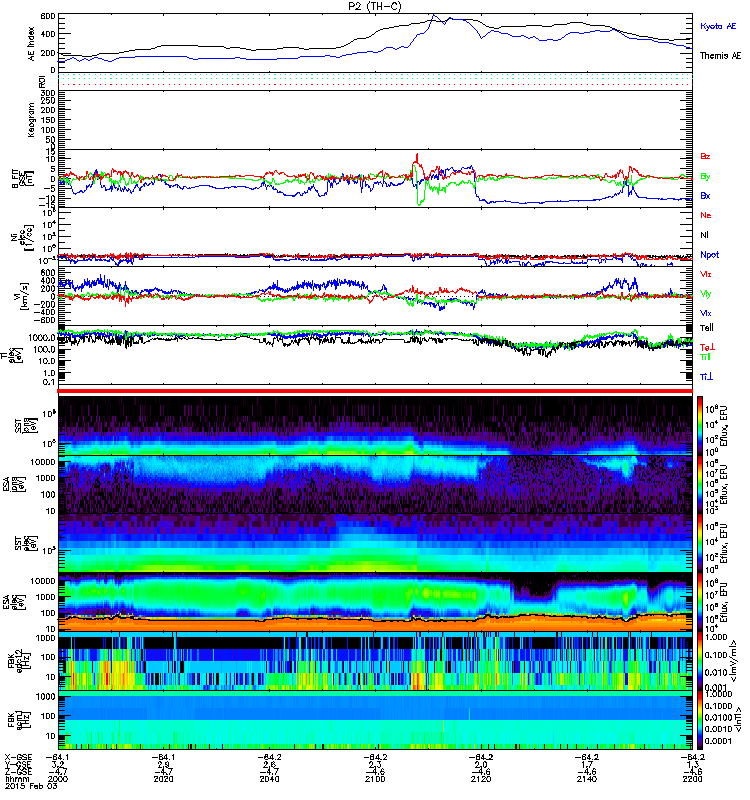This screenshot has height=800, width=750.
Task: Click the black Te-parallel legend label
Action: point(707,328)
